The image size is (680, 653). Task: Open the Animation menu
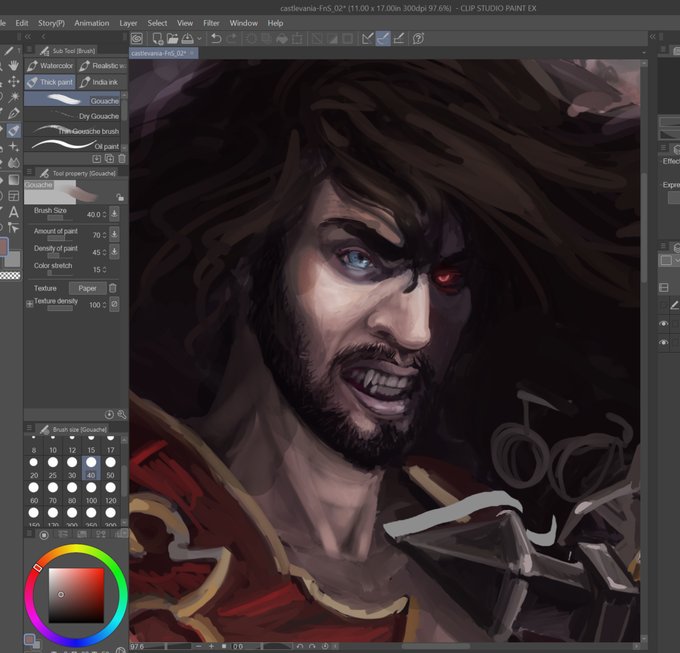(x=92, y=23)
